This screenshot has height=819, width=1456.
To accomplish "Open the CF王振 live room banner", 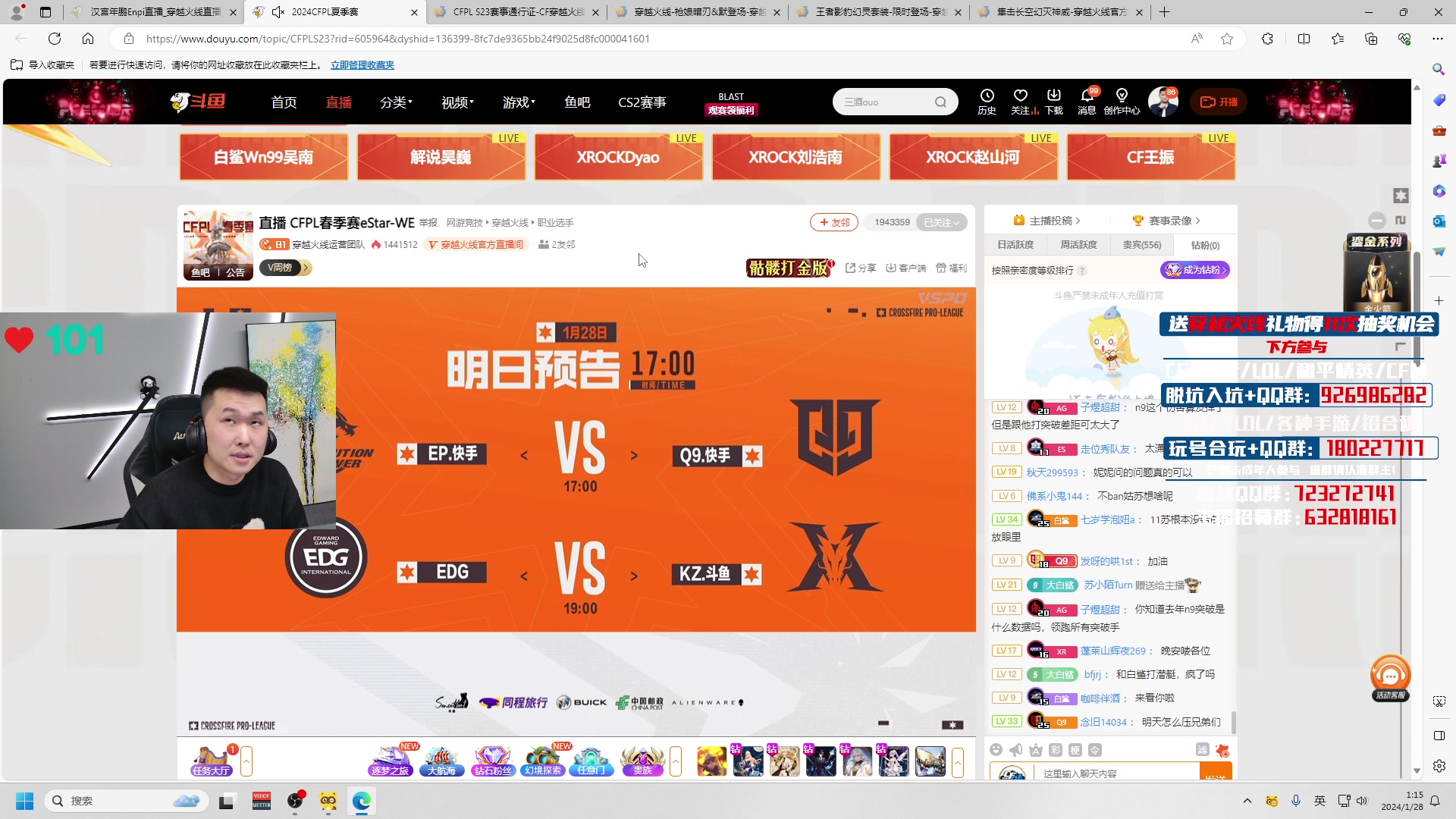I will click(x=1150, y=157).
